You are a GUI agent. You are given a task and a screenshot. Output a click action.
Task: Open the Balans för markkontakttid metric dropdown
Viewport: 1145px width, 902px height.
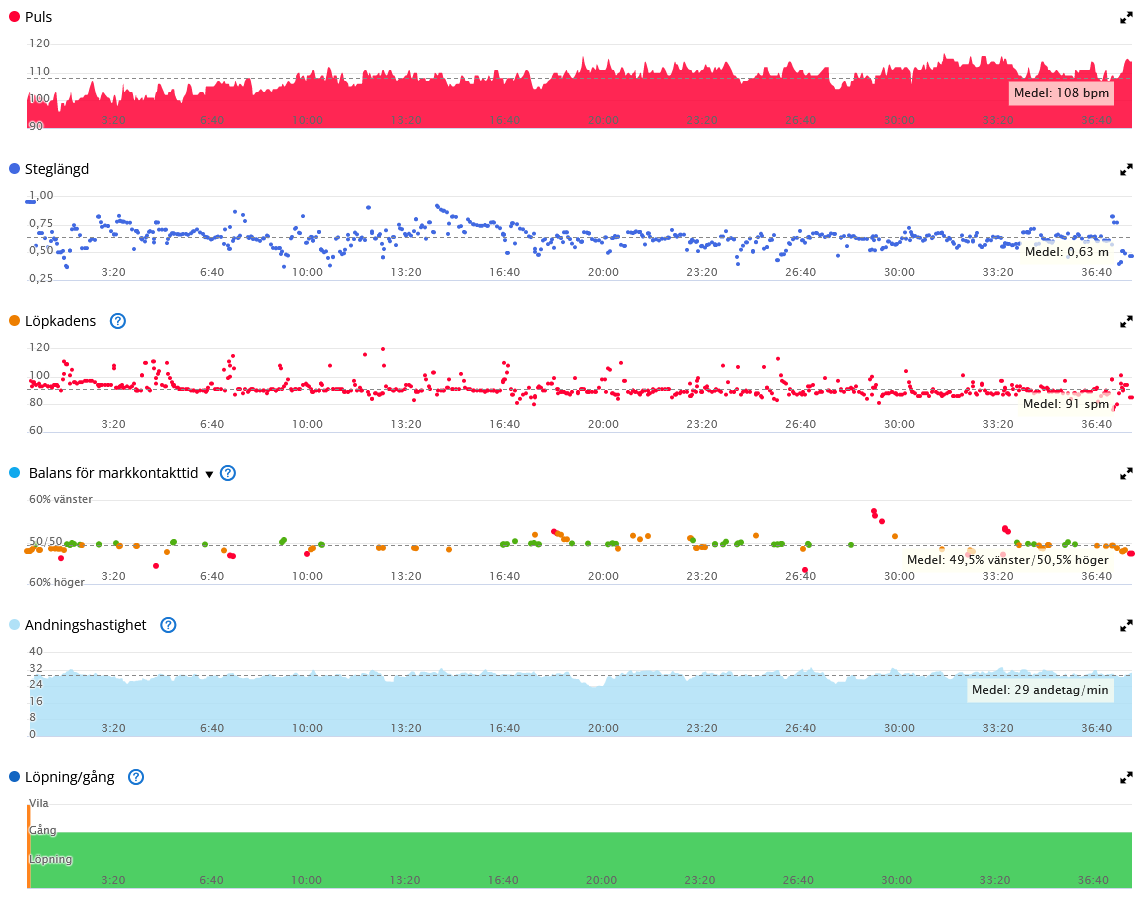(x=209, y=474)
